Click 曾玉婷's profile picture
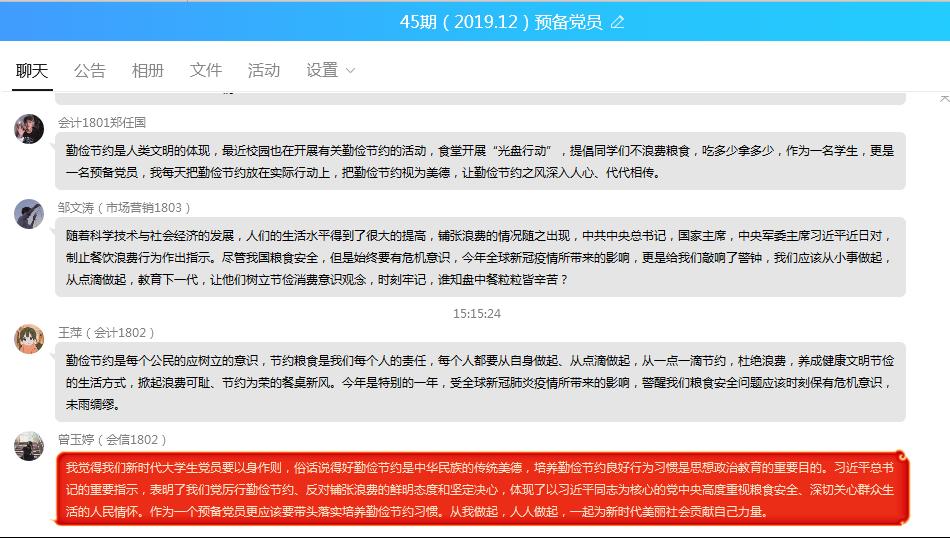950x538 pixels. tap(29, 446)
